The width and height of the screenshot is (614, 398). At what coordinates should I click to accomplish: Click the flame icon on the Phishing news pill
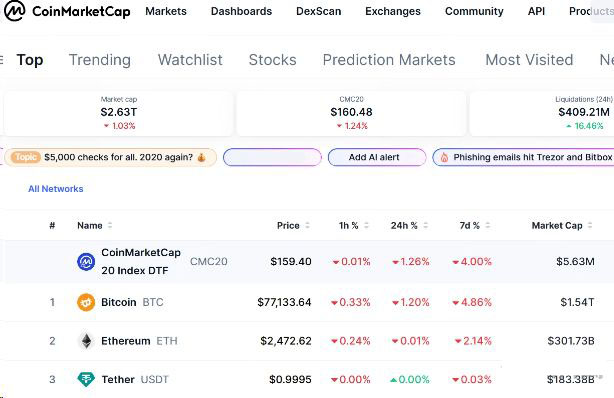pyautogui.click(x=444, y=157)
